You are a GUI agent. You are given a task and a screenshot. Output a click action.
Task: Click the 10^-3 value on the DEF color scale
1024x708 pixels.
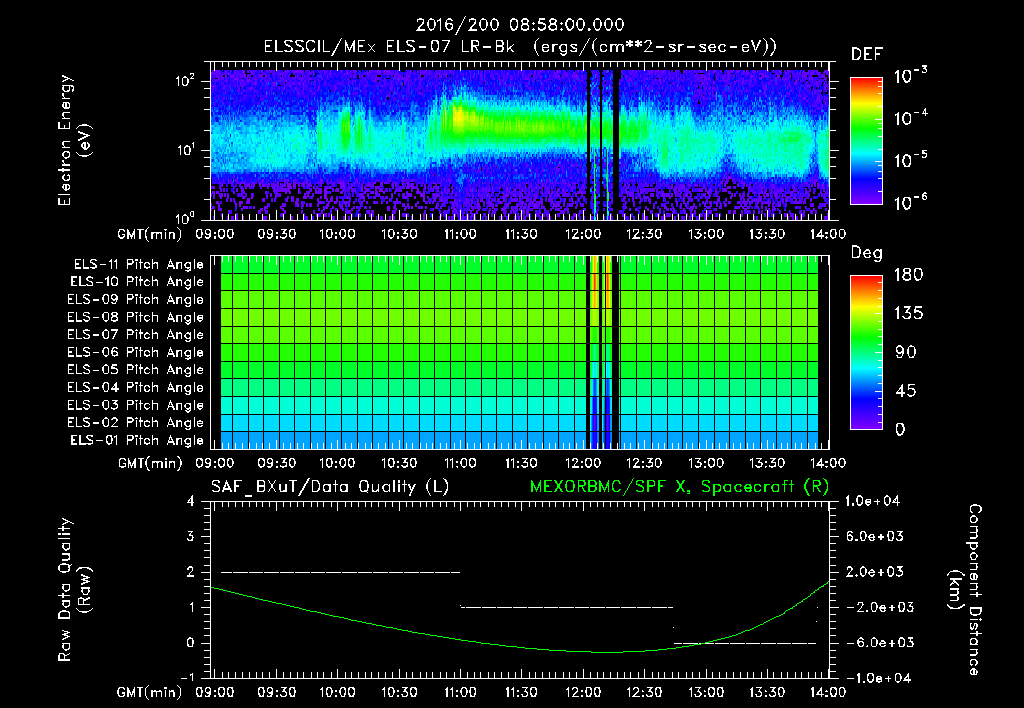click(x=910, y=76)
